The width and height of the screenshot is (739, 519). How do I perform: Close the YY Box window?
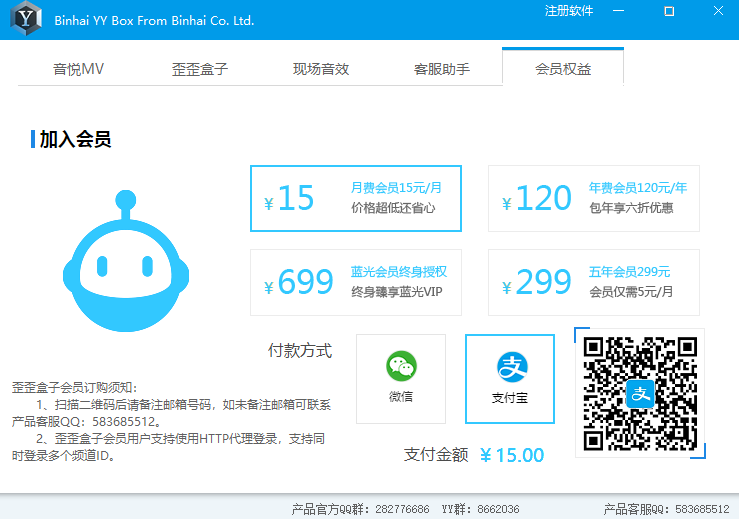point(718,11)
